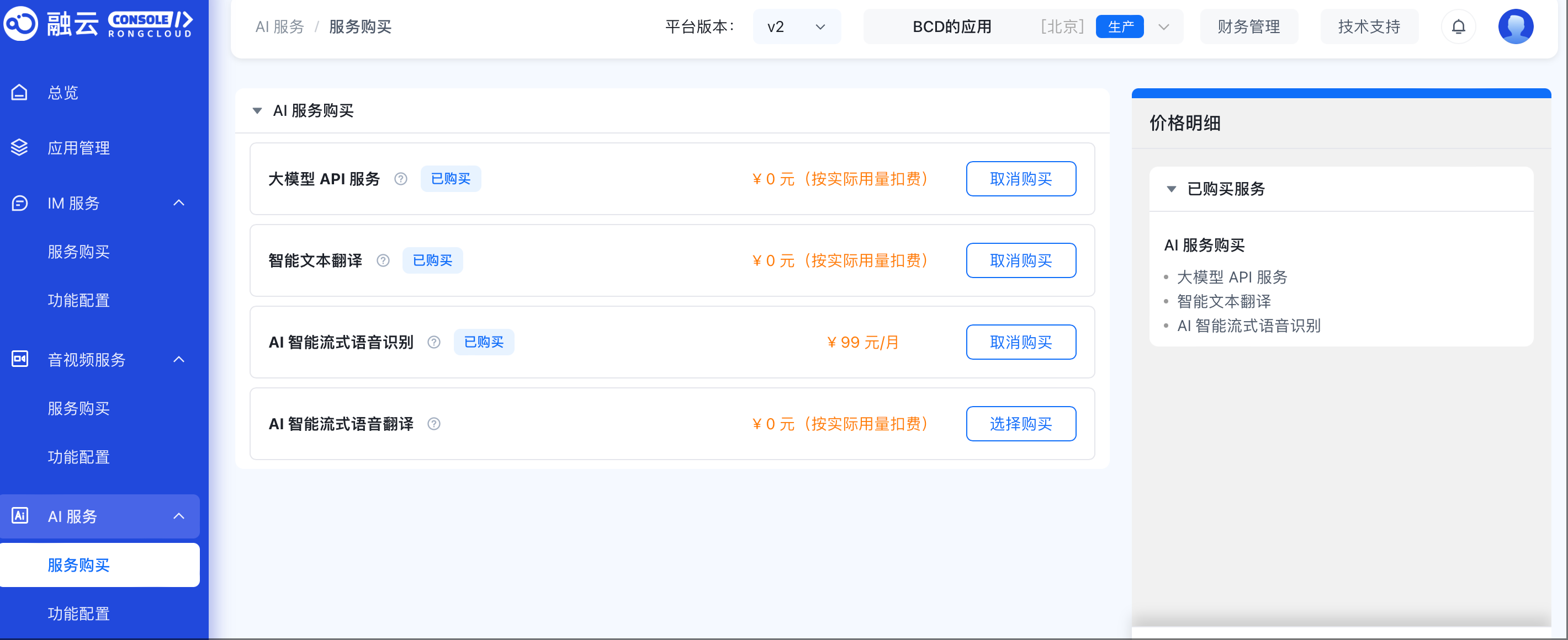
Task: Click the help icon beside 智能文本翻译
Action: (x=383, y=260)
